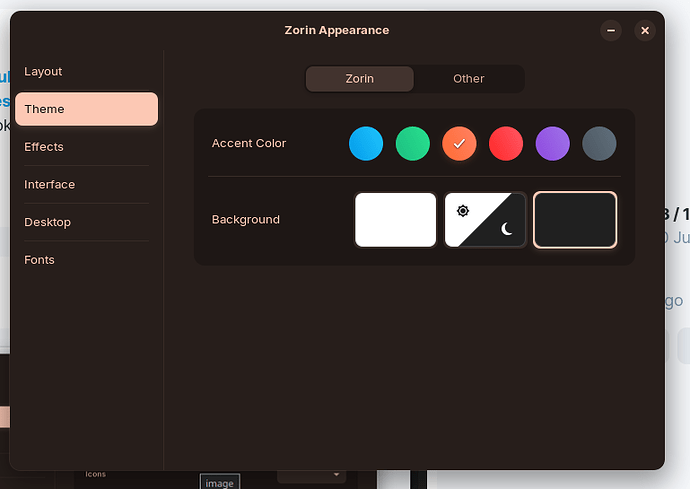Switch to the Other tab
This screenshot has height=489, width=690.
point(469,79)
